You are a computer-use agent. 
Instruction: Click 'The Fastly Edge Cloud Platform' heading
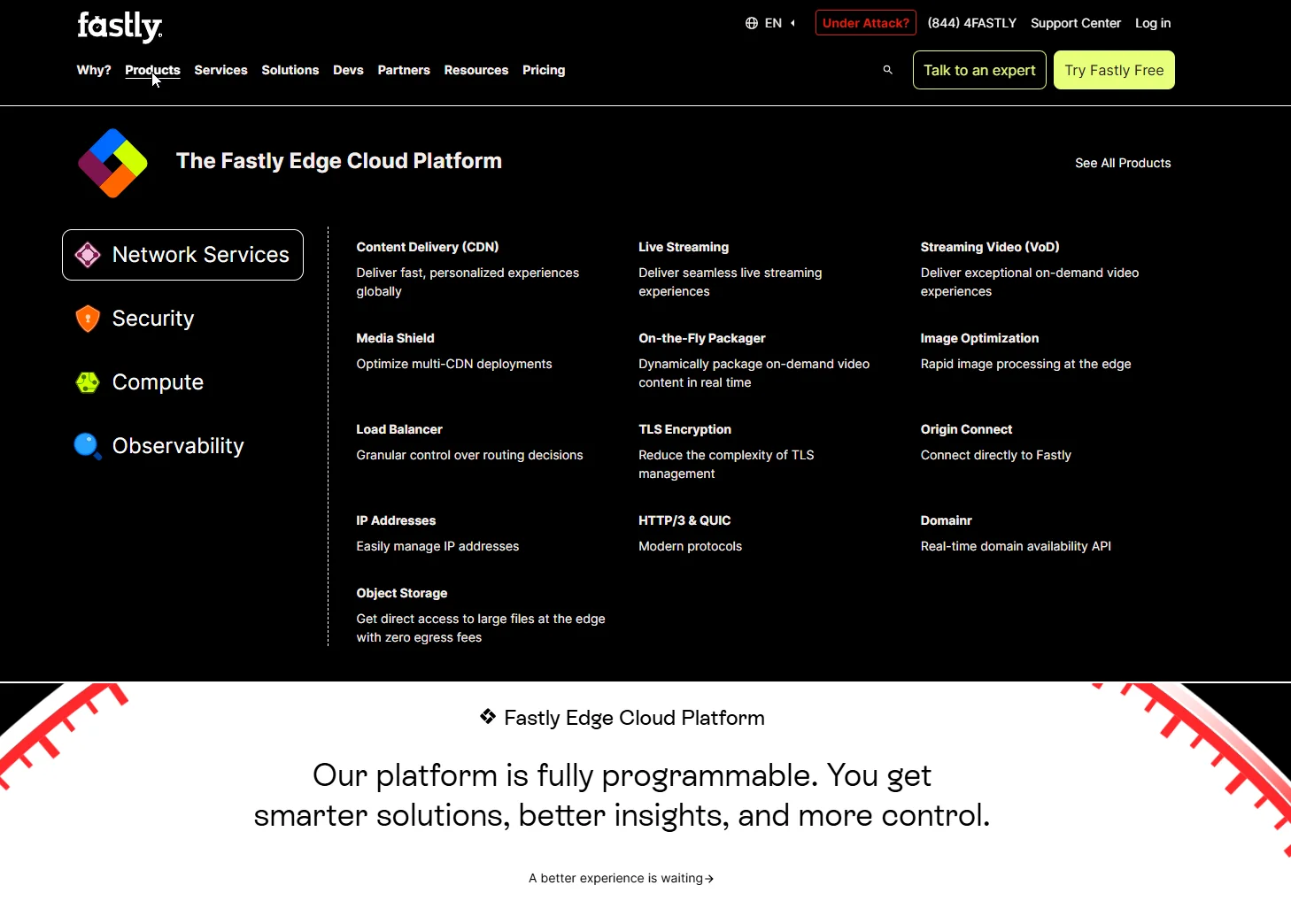339,161
